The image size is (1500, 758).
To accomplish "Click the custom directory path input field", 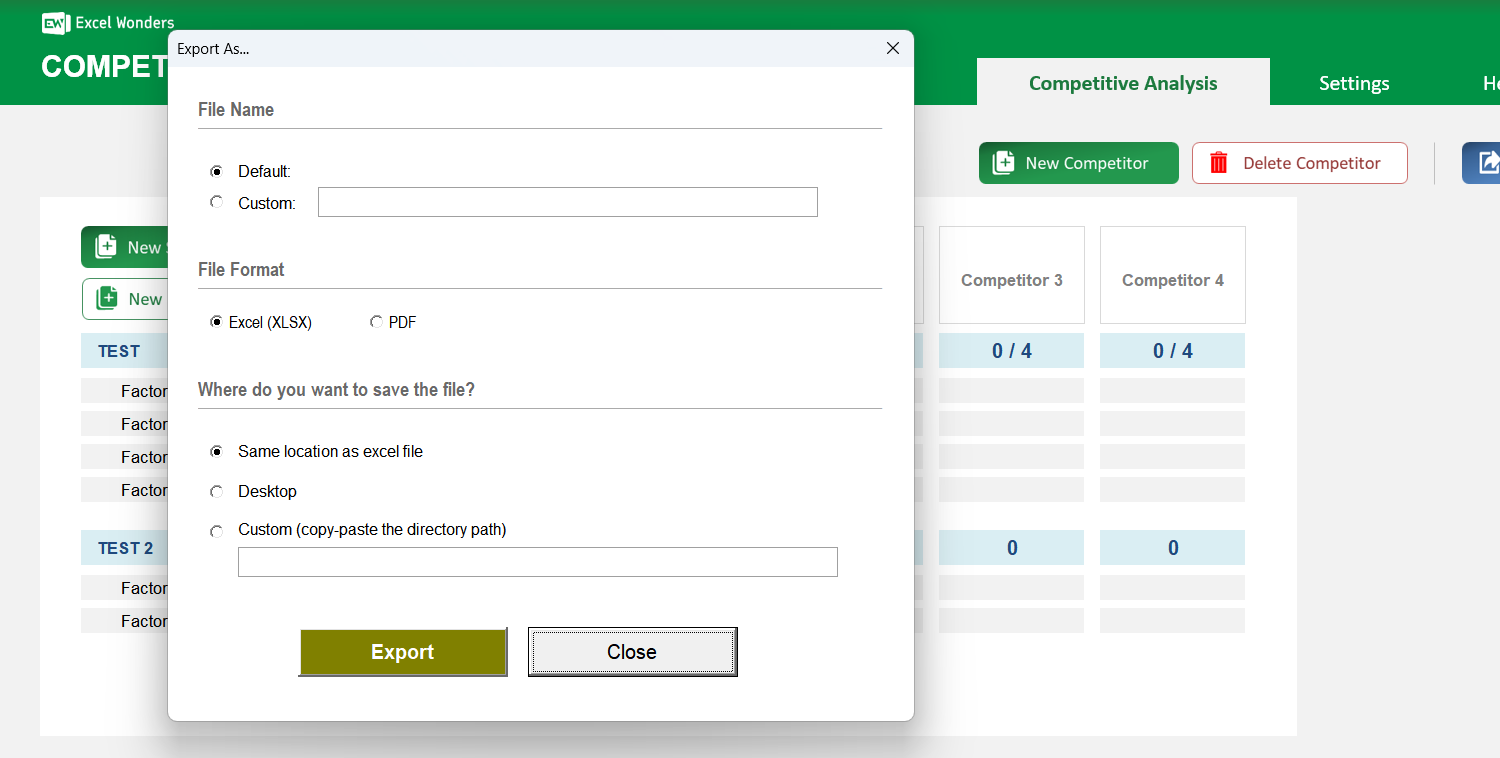I will pyautogui.click(x=537, y=561).
